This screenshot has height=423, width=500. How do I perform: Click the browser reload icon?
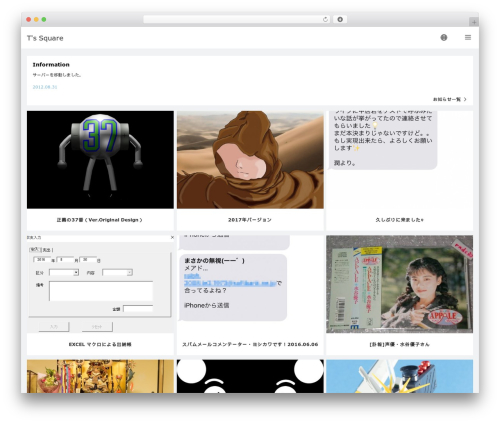point(325,20)
